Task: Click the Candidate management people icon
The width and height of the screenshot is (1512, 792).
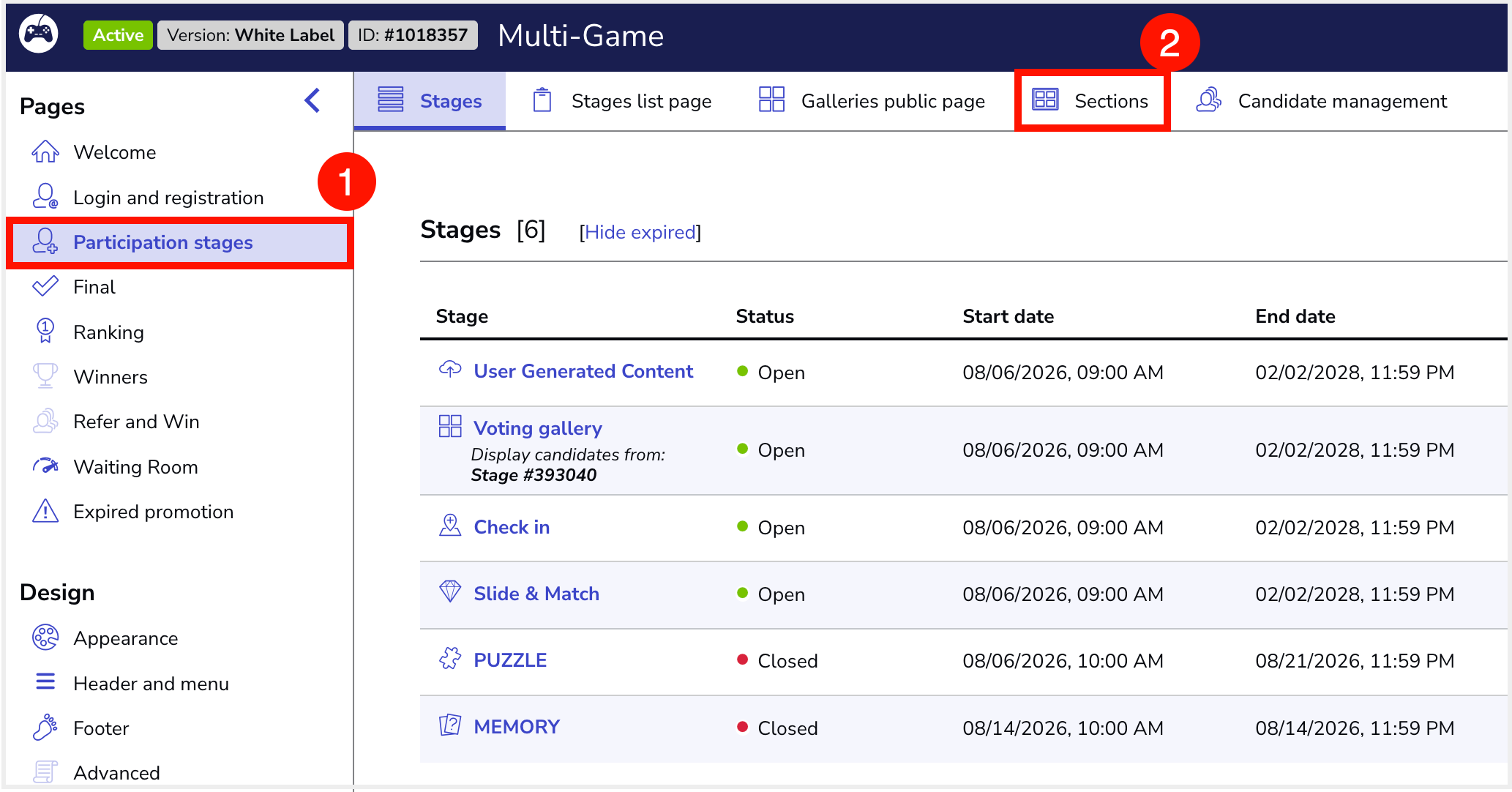Action: [1209, 100]
